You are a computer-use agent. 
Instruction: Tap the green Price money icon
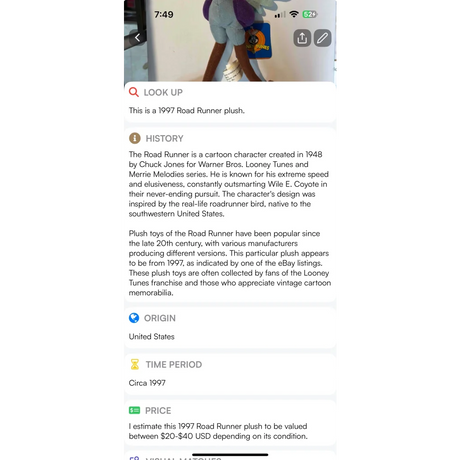coord(134,410)
